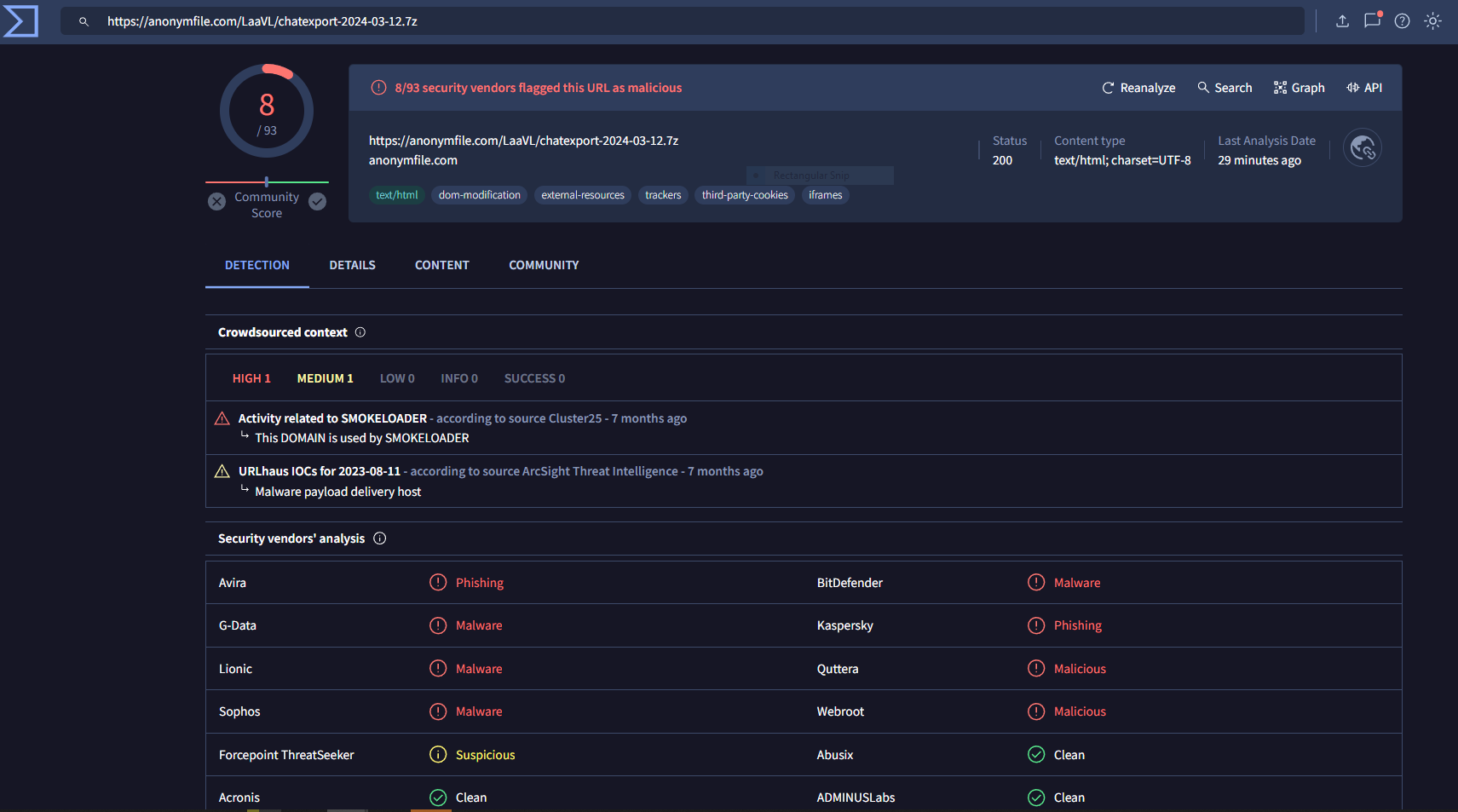Select the LOW 0 severity filter
The width and height of the screenshot is (1458, 812).
(x=397, y=378)
